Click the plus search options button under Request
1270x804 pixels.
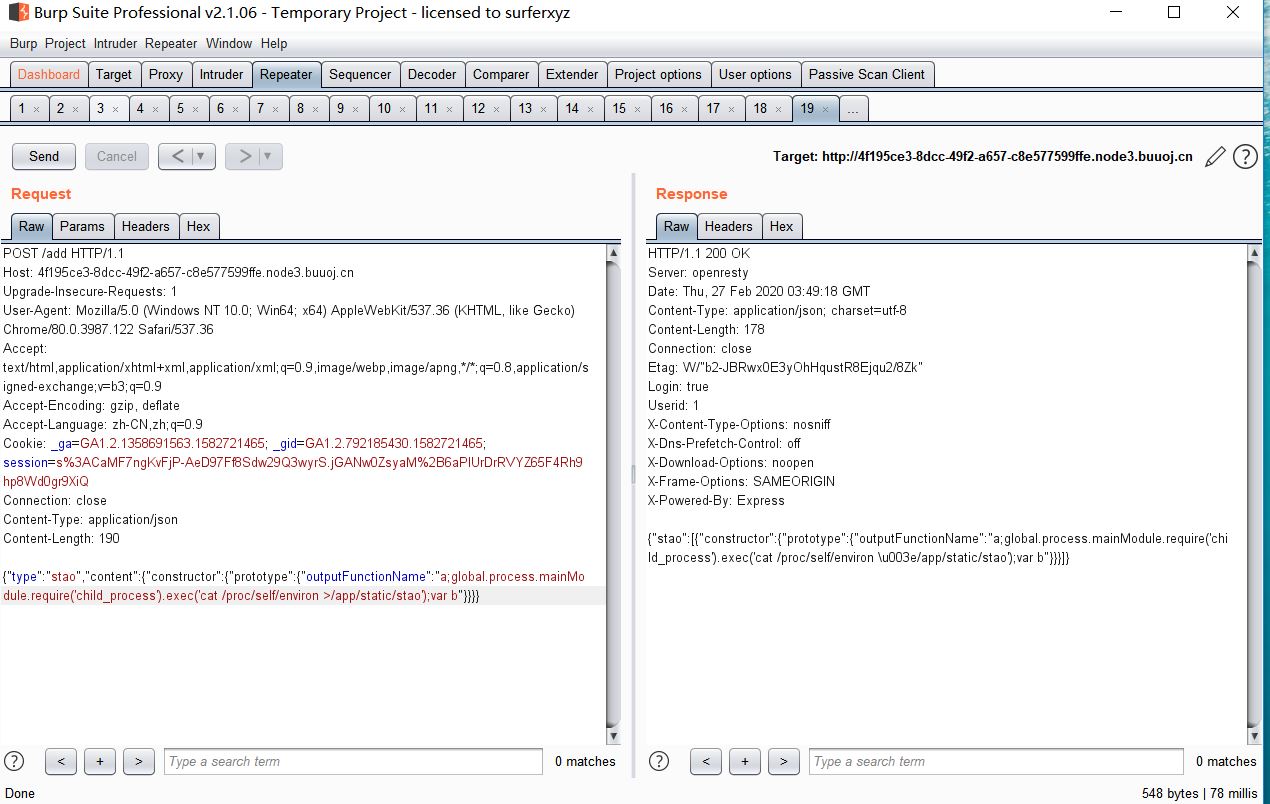[100, 761]
